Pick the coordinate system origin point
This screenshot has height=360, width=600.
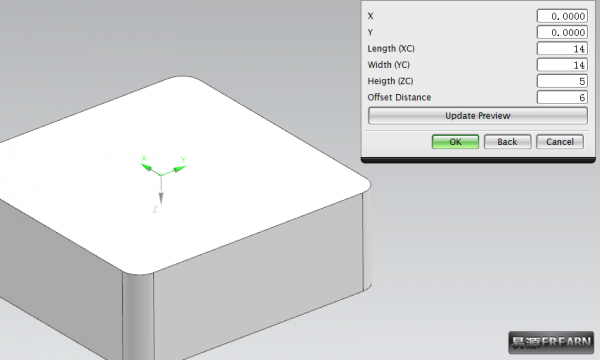[161, 175]
